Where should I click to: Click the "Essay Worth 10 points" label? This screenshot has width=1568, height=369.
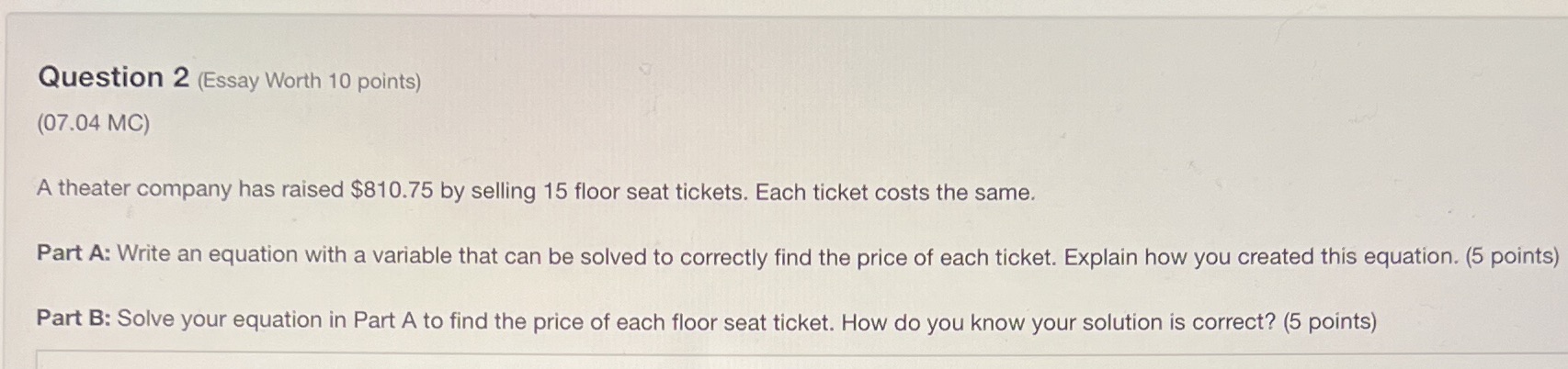(x=310, y=81)
